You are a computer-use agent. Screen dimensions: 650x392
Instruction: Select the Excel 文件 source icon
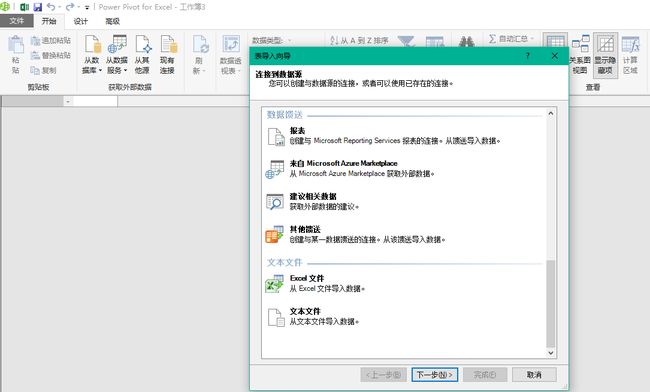tap(274, 284)
